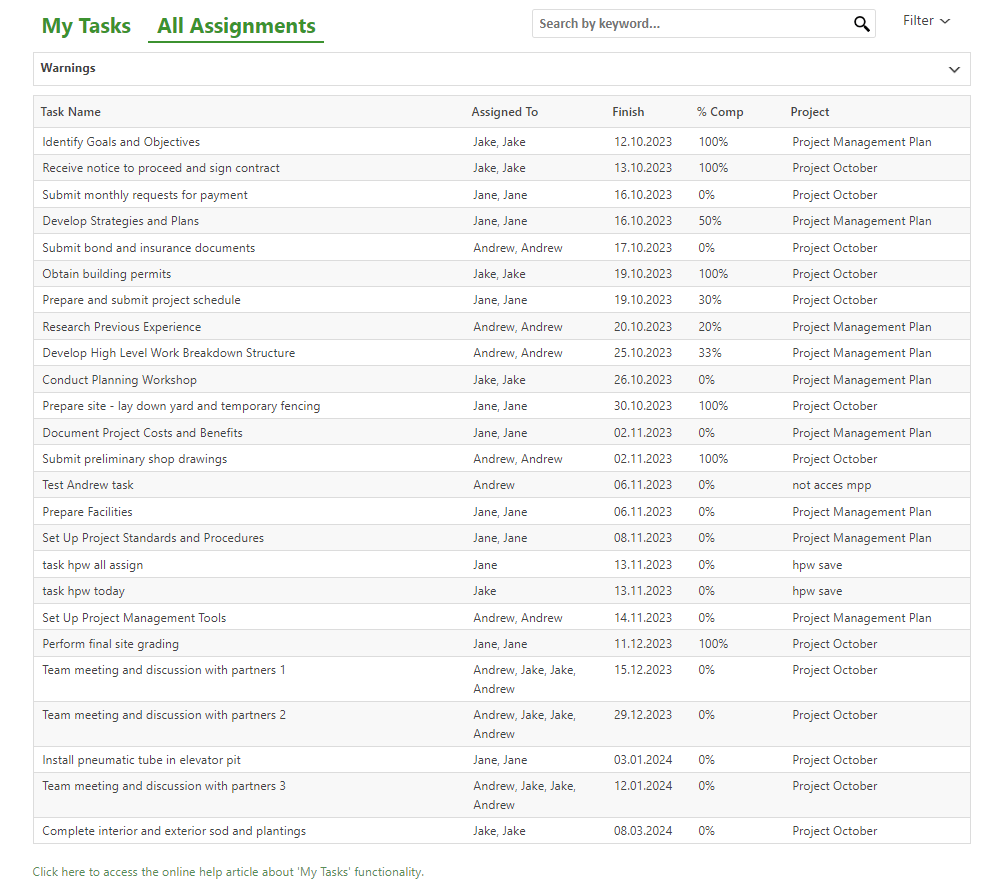991x881 pixels.
Task: Click the magnifying glass search icon
Action: click(861, 24)
